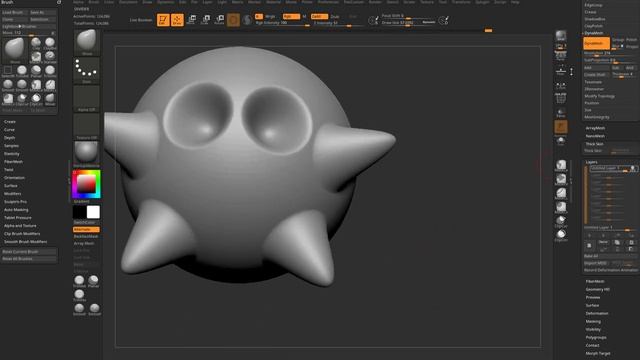The height and width of the screenshot is (360, 640).
Task: Pick the SelectRect brush in Brush palette
Action: 8,71
